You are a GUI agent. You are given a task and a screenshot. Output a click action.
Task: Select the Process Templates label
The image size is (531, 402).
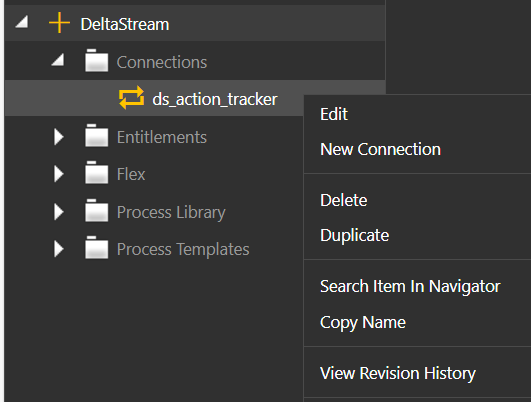(x=183, y=250)
